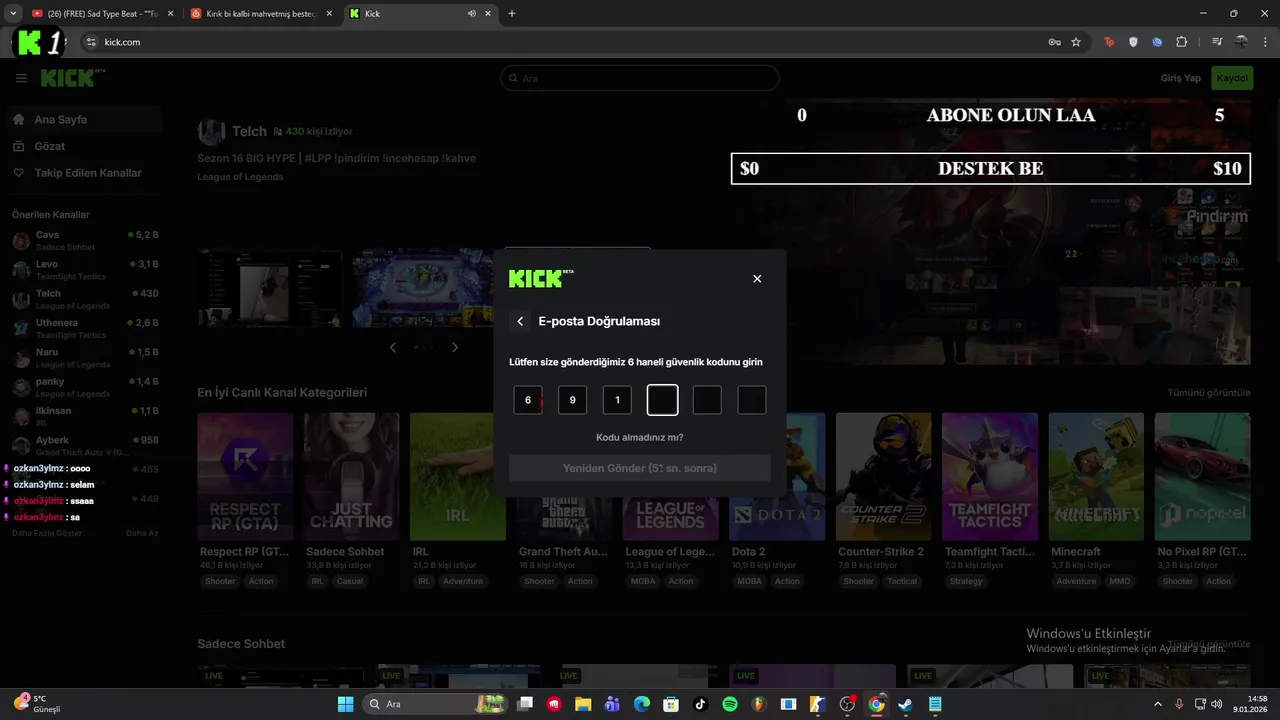Image resolution: width=1280 pixels, height=720 pixels.
Task: Click Daha Fazla Göster in sidebar
Action: click(47, 533)
